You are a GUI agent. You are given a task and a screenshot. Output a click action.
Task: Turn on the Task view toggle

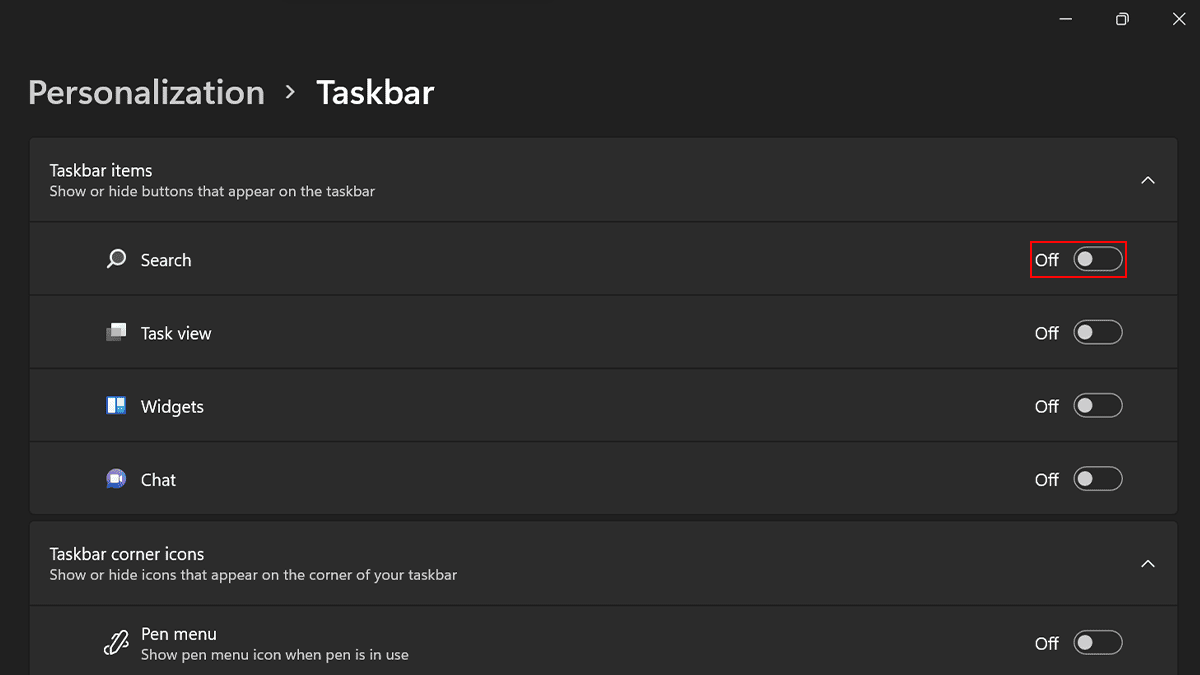pos(1097,332)
